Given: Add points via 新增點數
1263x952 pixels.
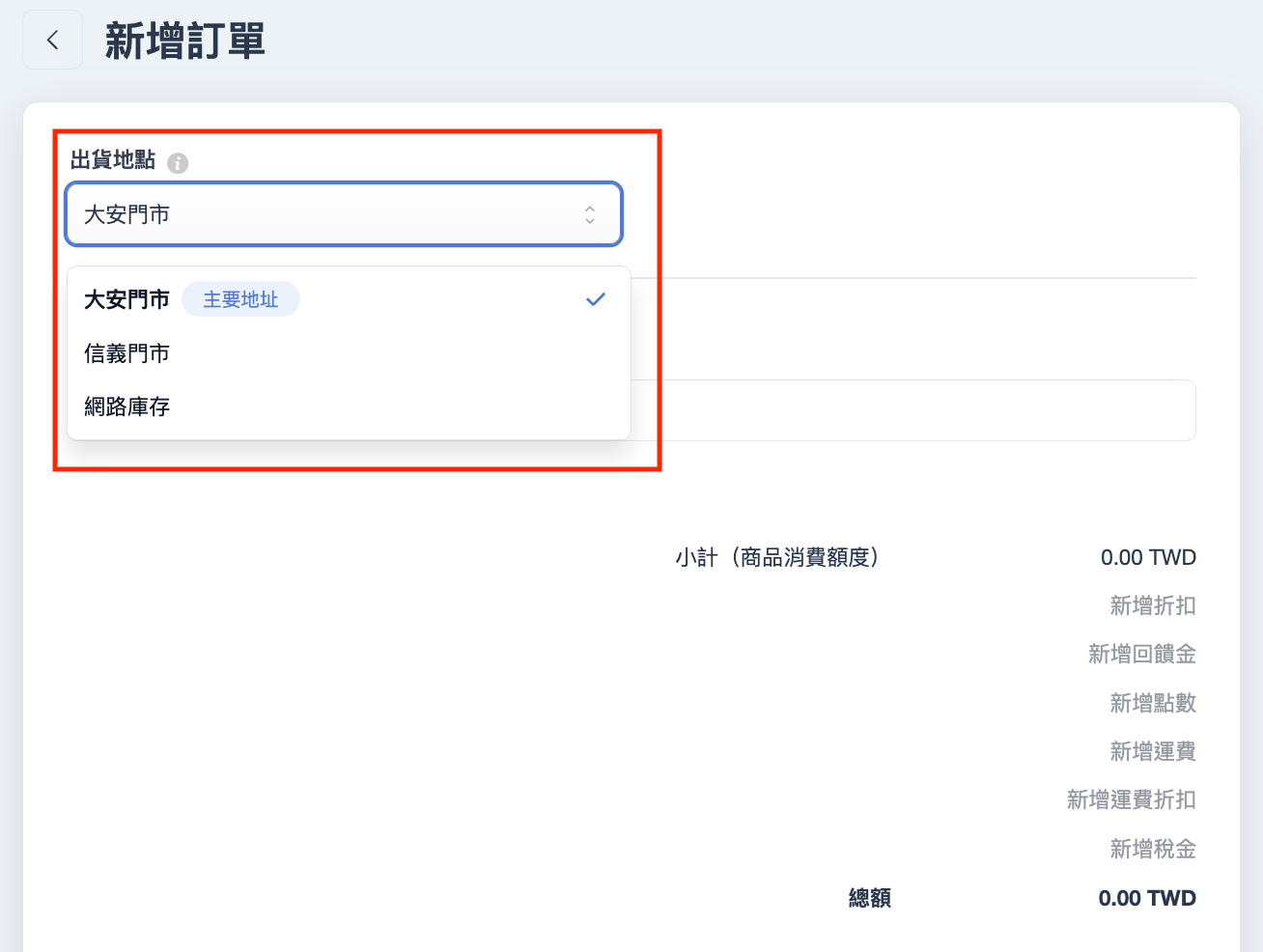Looking at the screenshot, I should click(1152, 703).
